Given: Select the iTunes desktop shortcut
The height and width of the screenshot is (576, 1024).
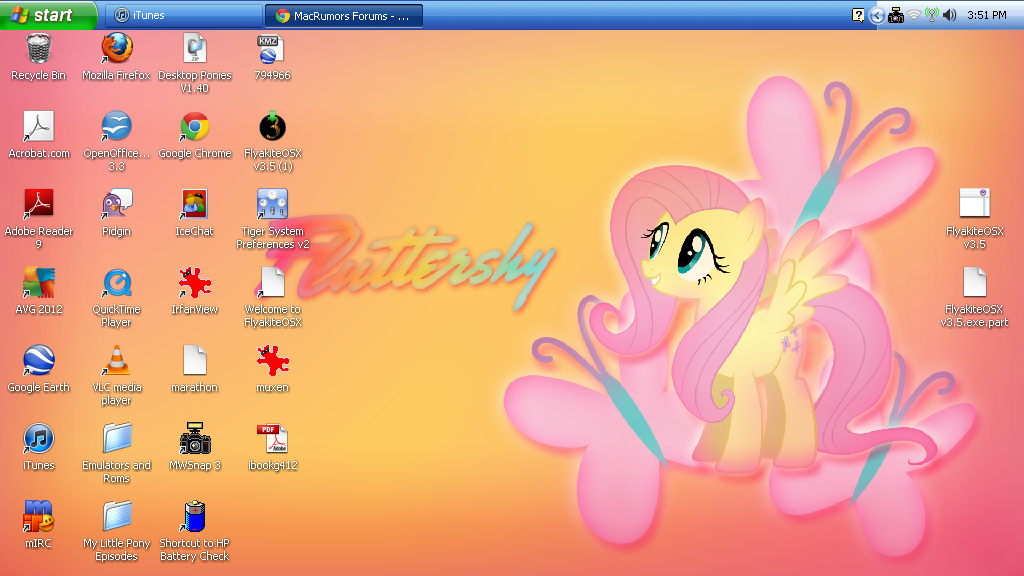Looking at the screenshot, I should 39,438.
